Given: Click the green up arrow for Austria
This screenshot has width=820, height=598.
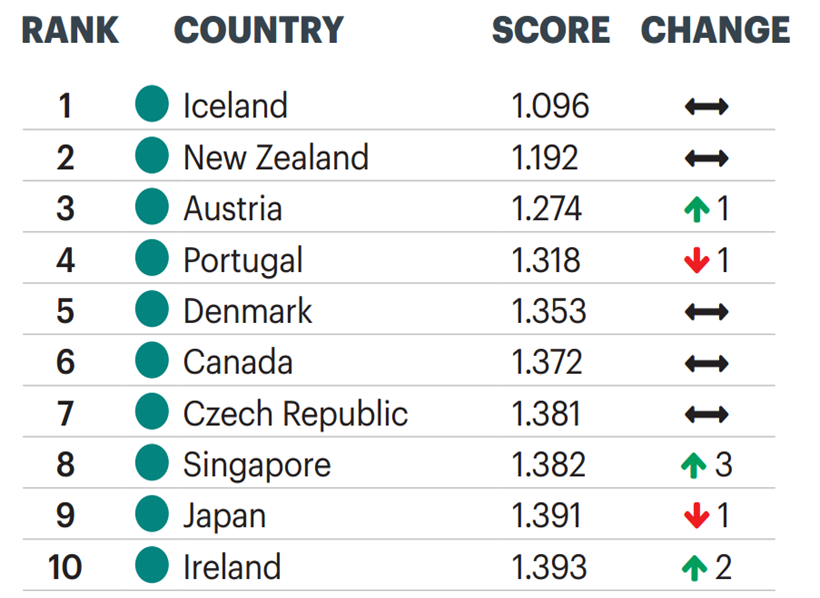Looking at the screenshot, I should (696, 208).
